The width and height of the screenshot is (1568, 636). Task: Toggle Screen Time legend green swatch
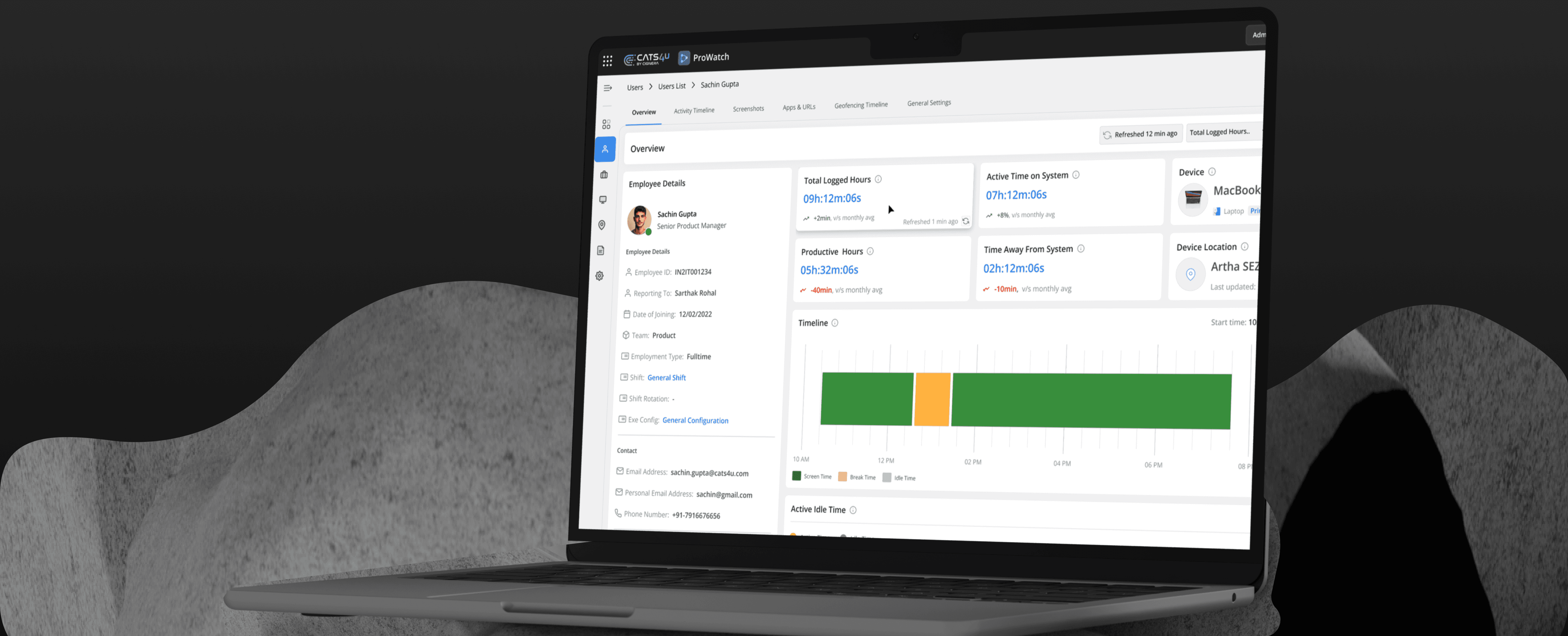796,475
